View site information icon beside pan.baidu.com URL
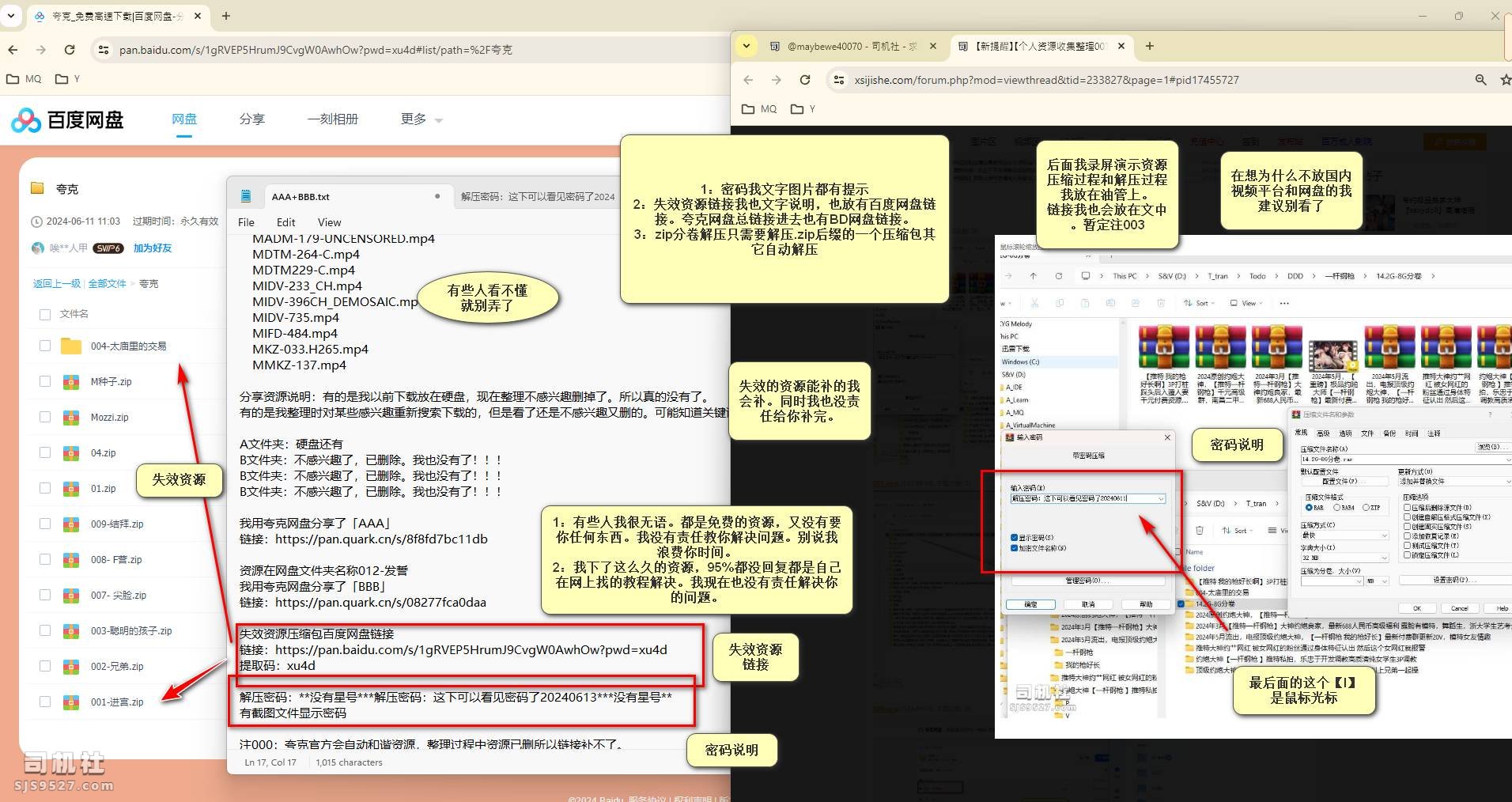Screen dimensions: 1512x802 [103, 50]
